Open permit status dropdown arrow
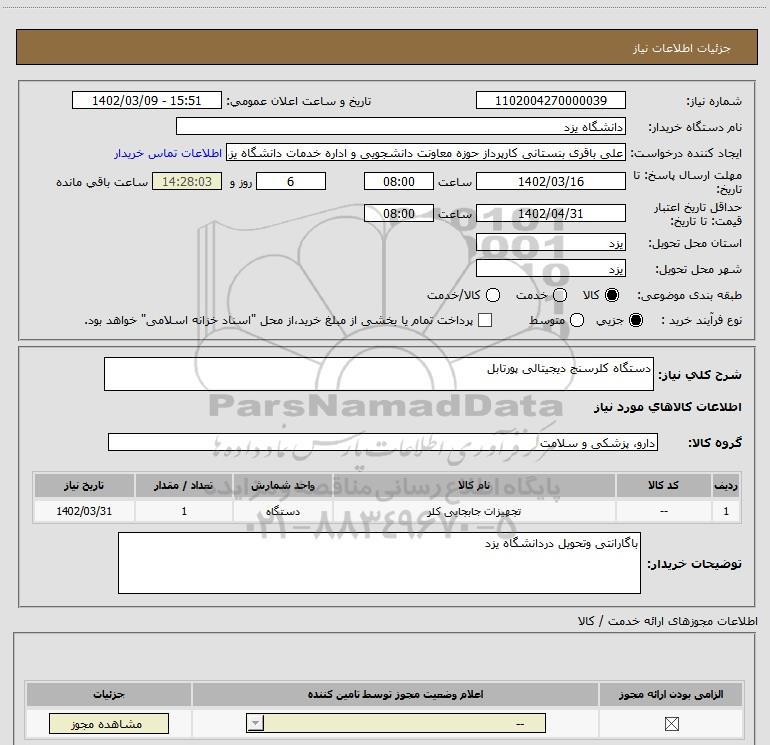The image size is (770, 745). 255,723
